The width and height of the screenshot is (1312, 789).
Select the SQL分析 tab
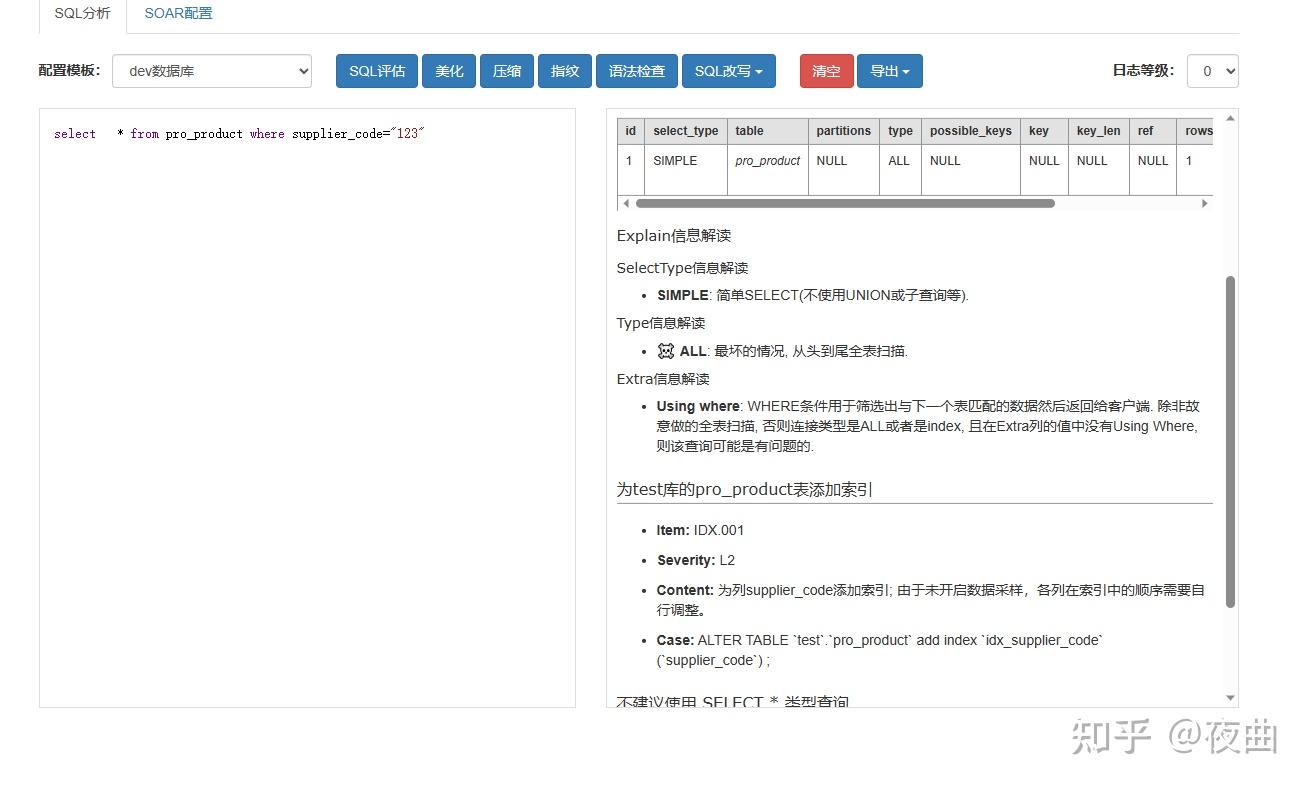tap(82, 13)
